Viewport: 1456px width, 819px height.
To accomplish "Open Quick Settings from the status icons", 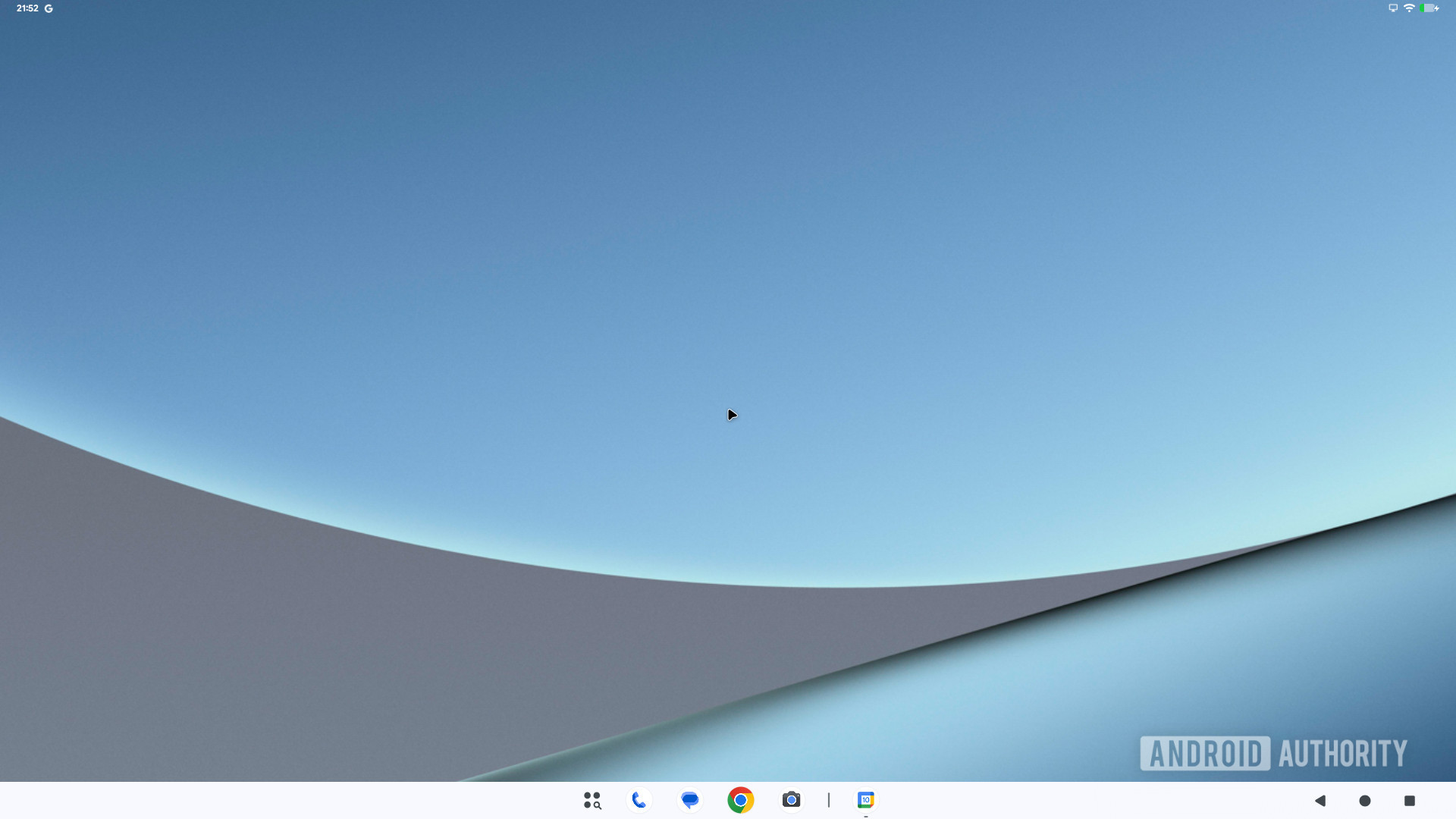I will pyautogui.click(x=1410, y=8).
